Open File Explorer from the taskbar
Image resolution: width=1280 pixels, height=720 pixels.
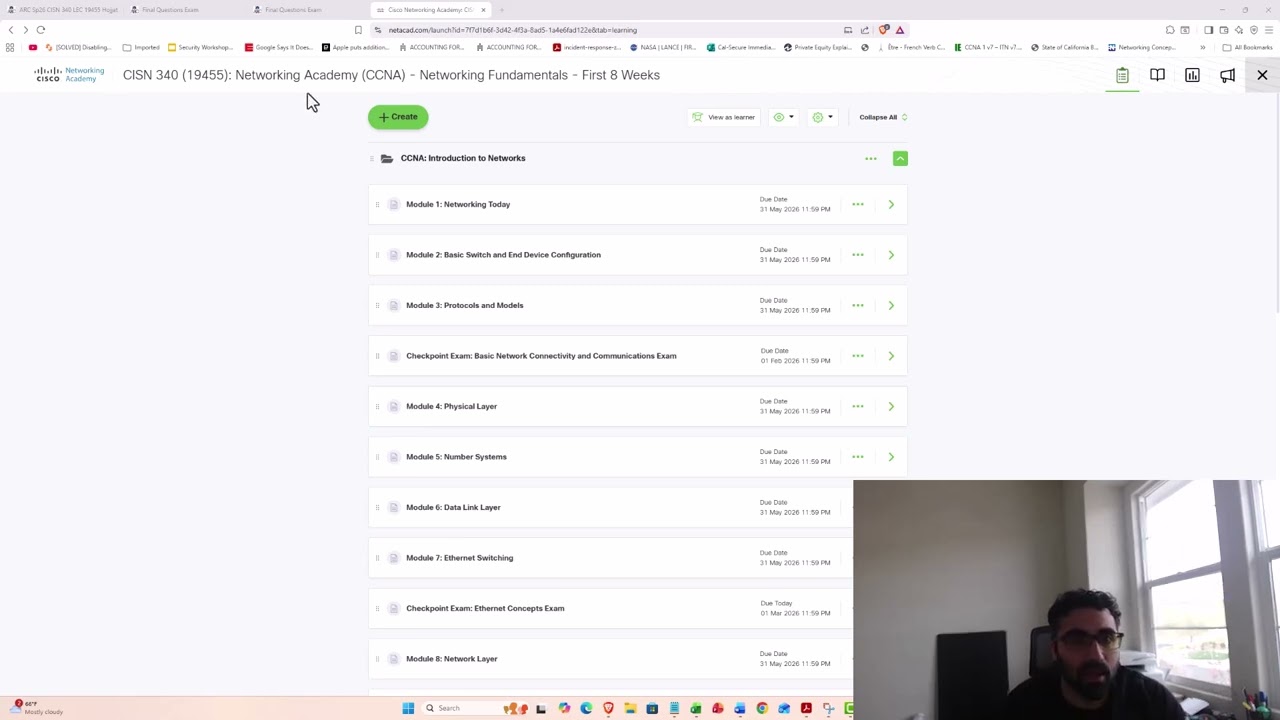click(x=630, y=708)
